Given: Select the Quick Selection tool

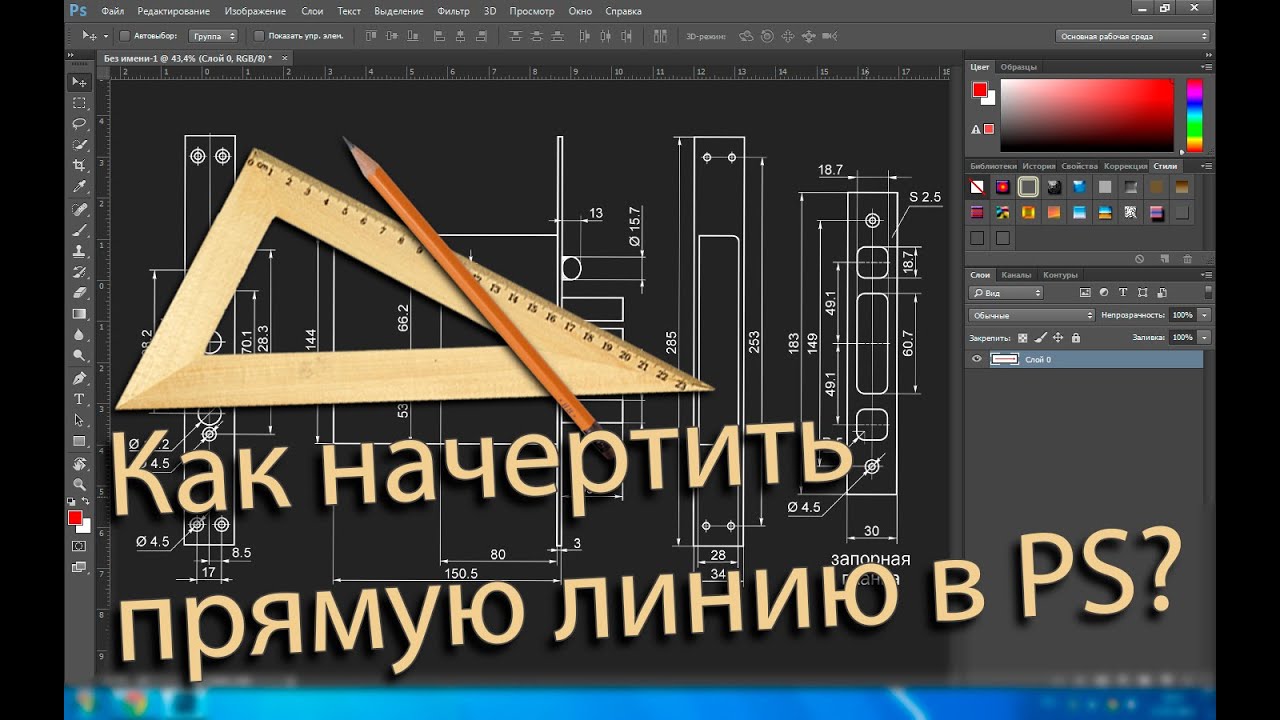Looking at the screenshot, I should [79, 145].
